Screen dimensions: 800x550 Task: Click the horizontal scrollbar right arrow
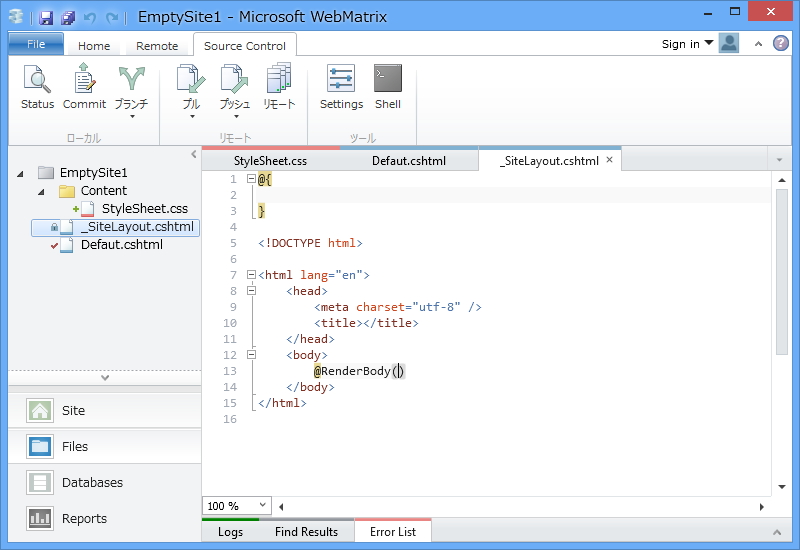pyautogui.click(x=761, y=507)
